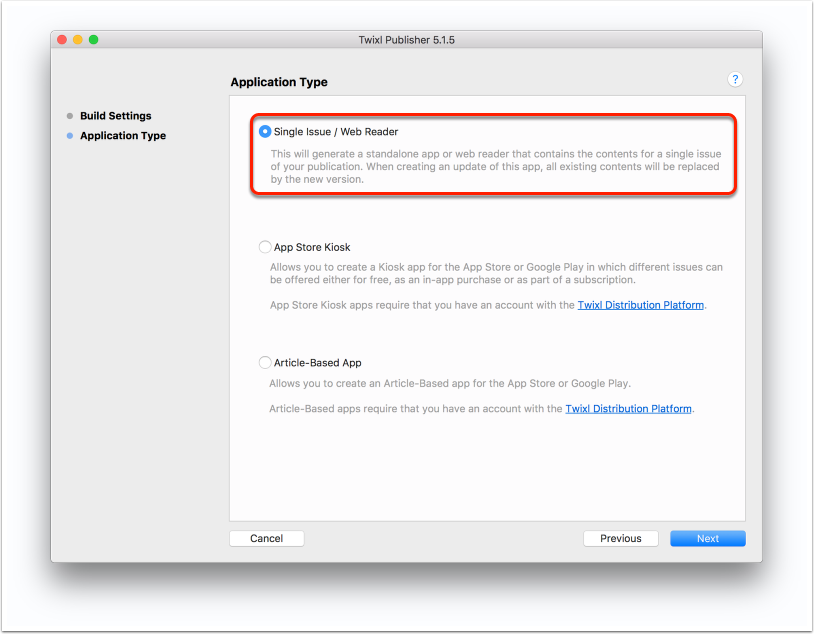814x634 pixels.
Task: Open Twixl Distribution Platform link under App Store Kiosk
Action: pos(641,305)
